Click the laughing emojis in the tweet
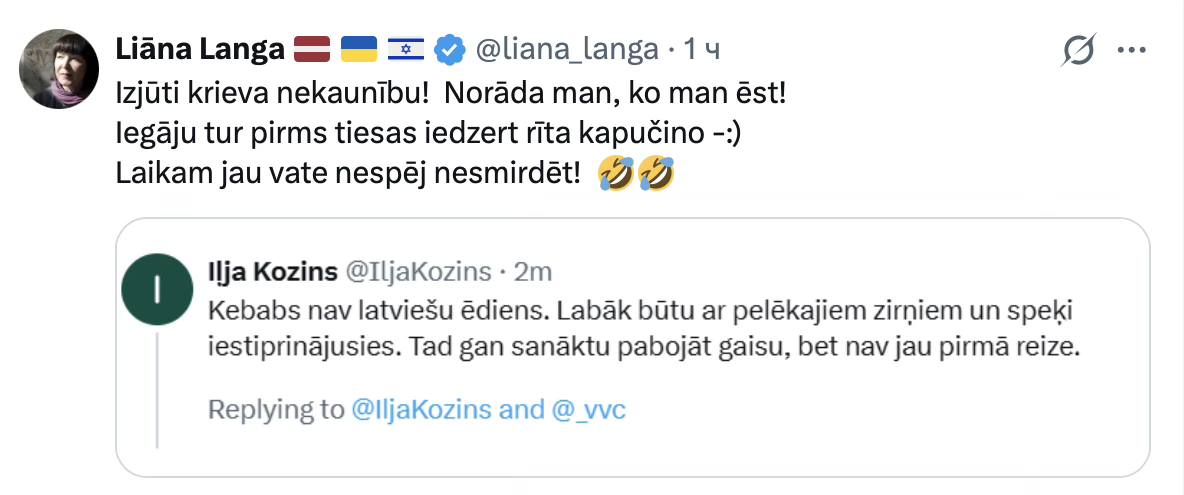The image size is (1184, 495). point(635,175)
